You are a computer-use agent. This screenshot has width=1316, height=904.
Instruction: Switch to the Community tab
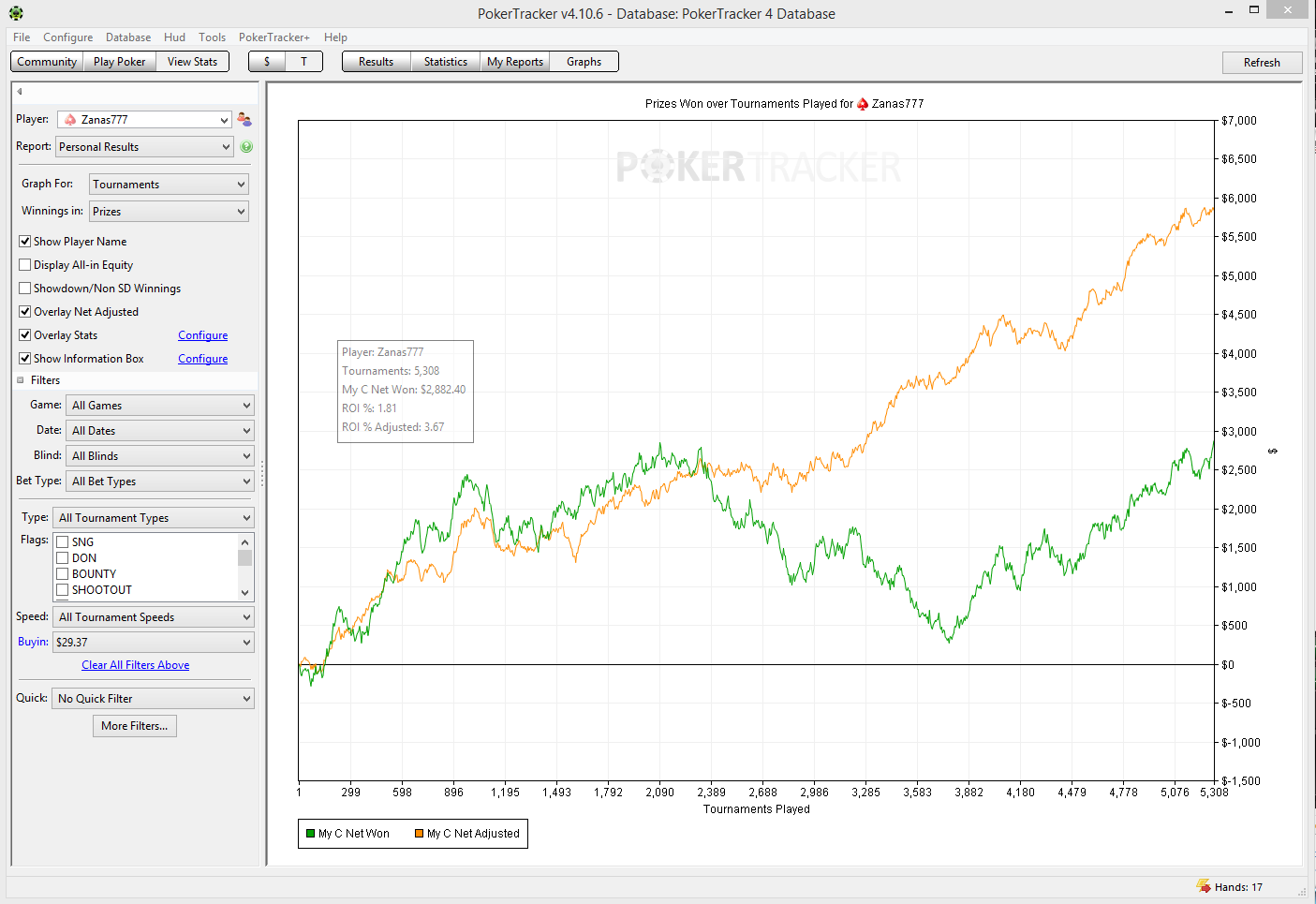pos(47,62)
